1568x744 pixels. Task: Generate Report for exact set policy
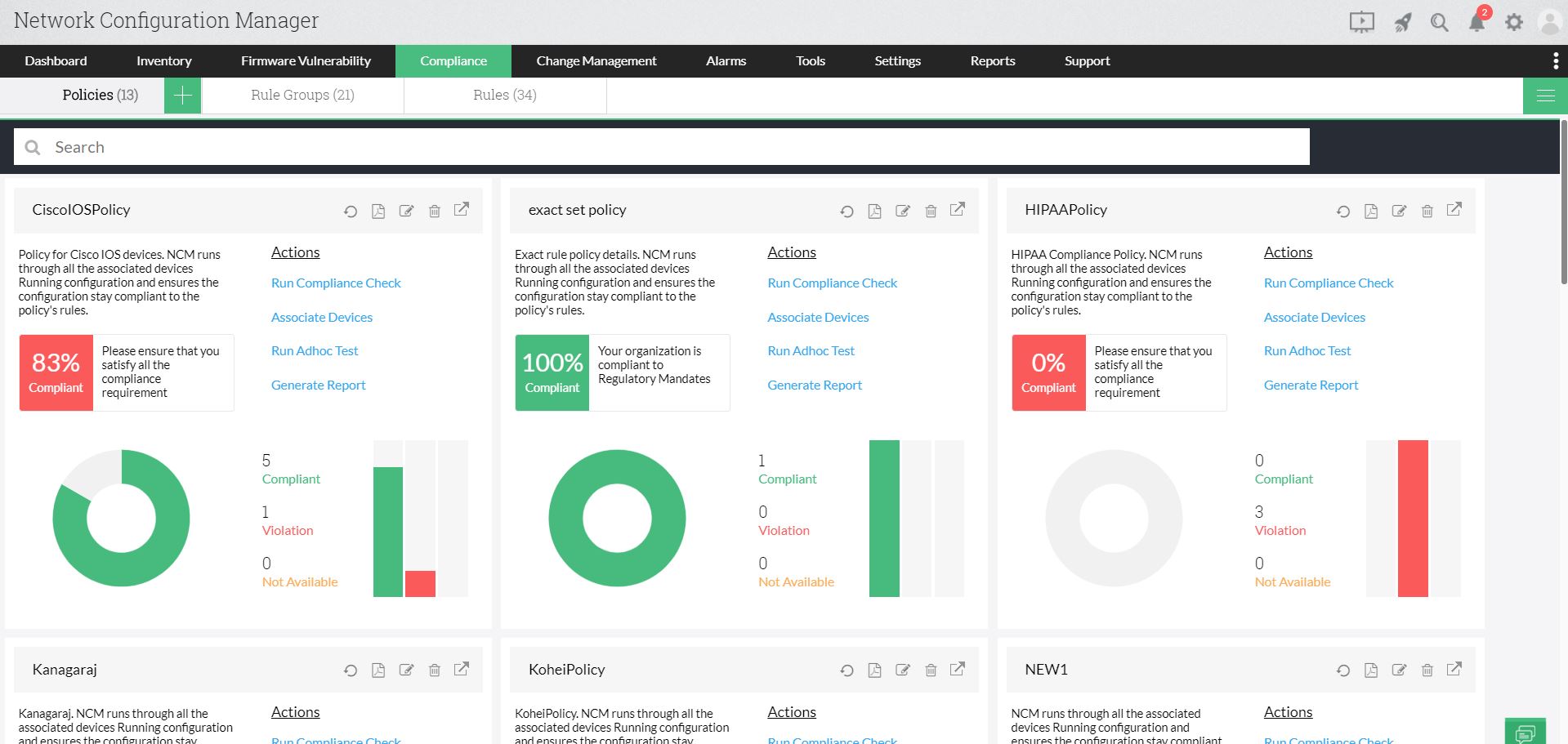pos(815,385)
